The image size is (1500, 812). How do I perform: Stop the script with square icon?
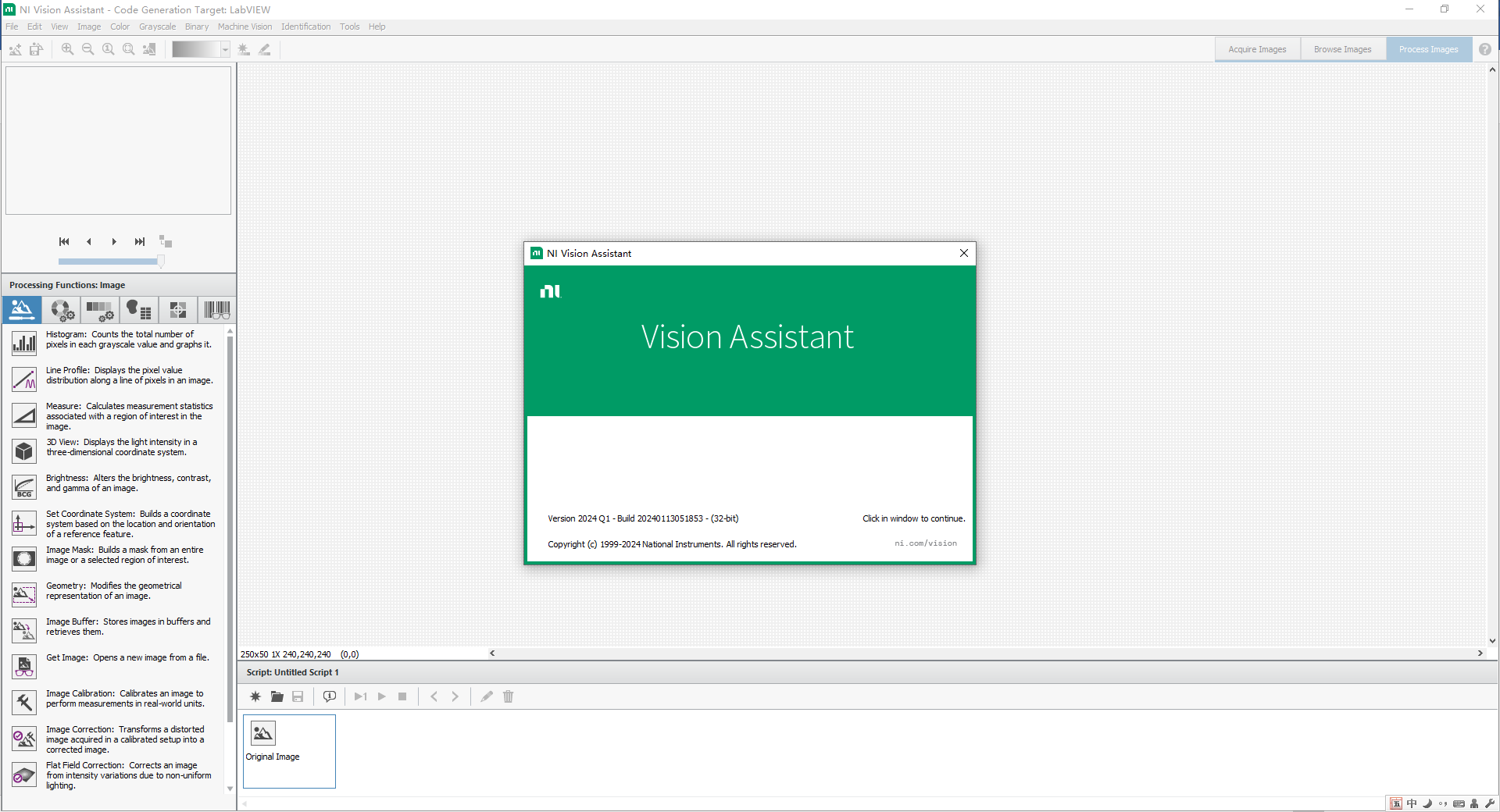coord(402,696)
